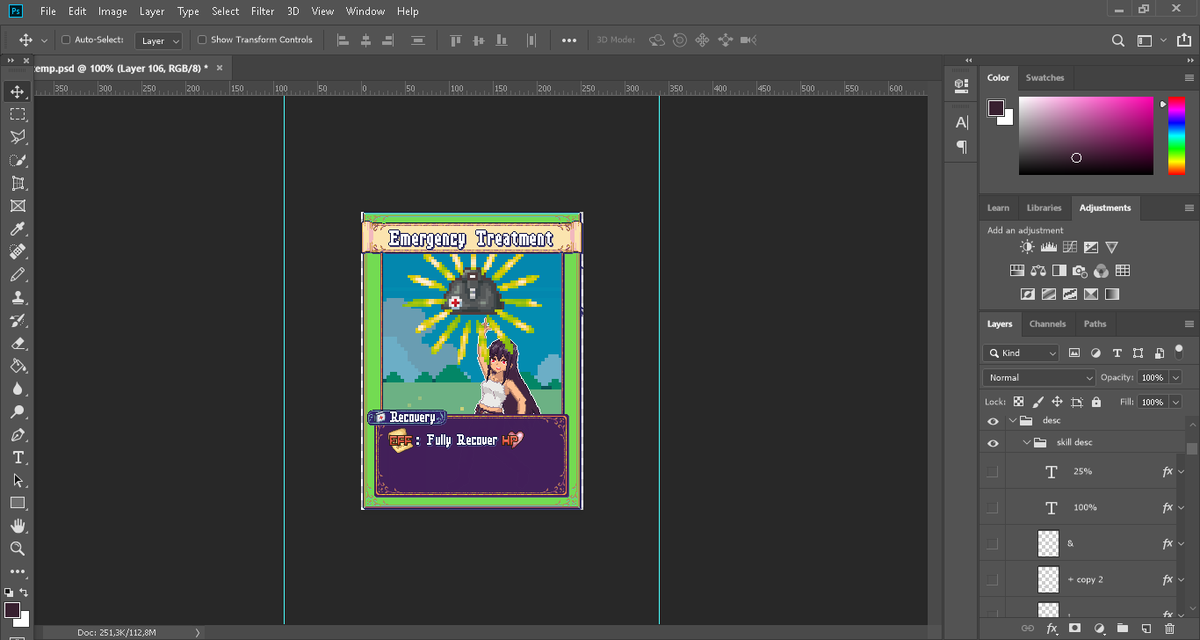
Task: Collapse the skill desc group
Action: (1026, 443)
